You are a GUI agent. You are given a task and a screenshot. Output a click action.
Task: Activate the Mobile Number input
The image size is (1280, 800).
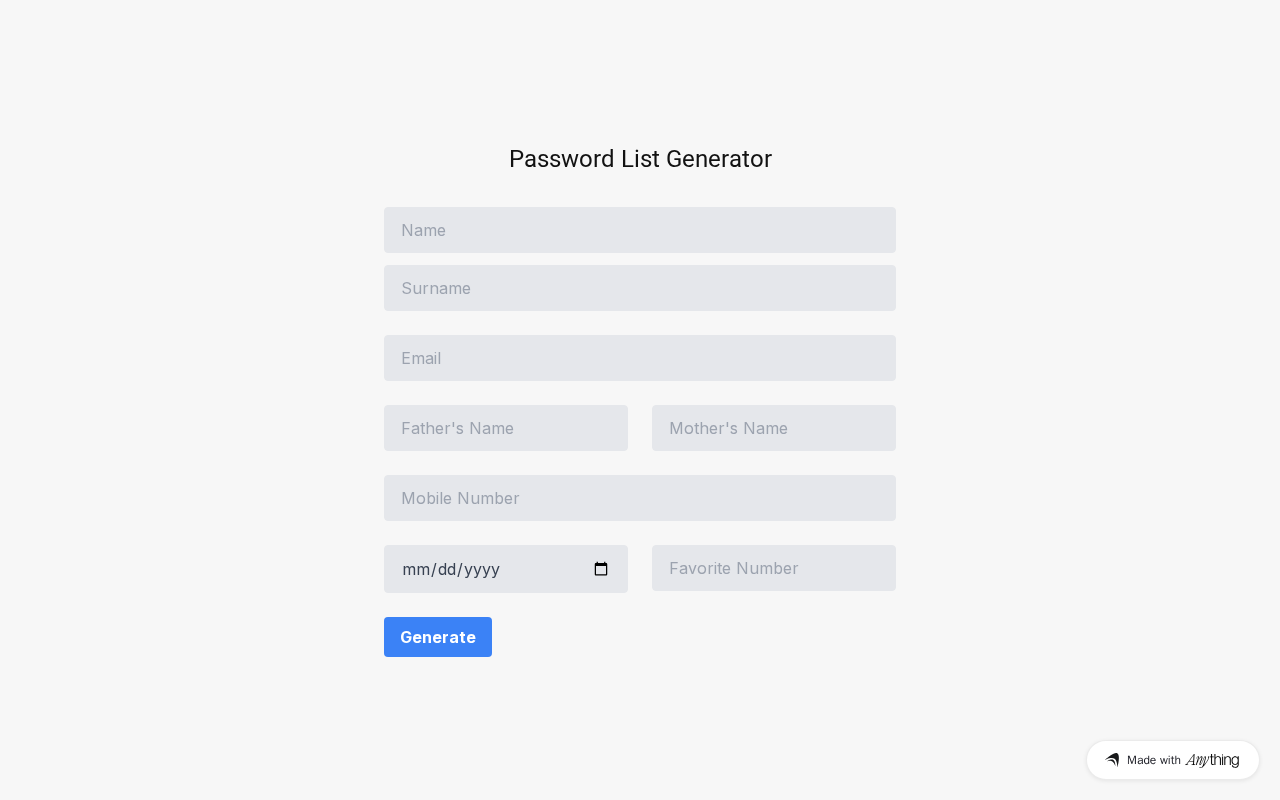tap(640, 498)
